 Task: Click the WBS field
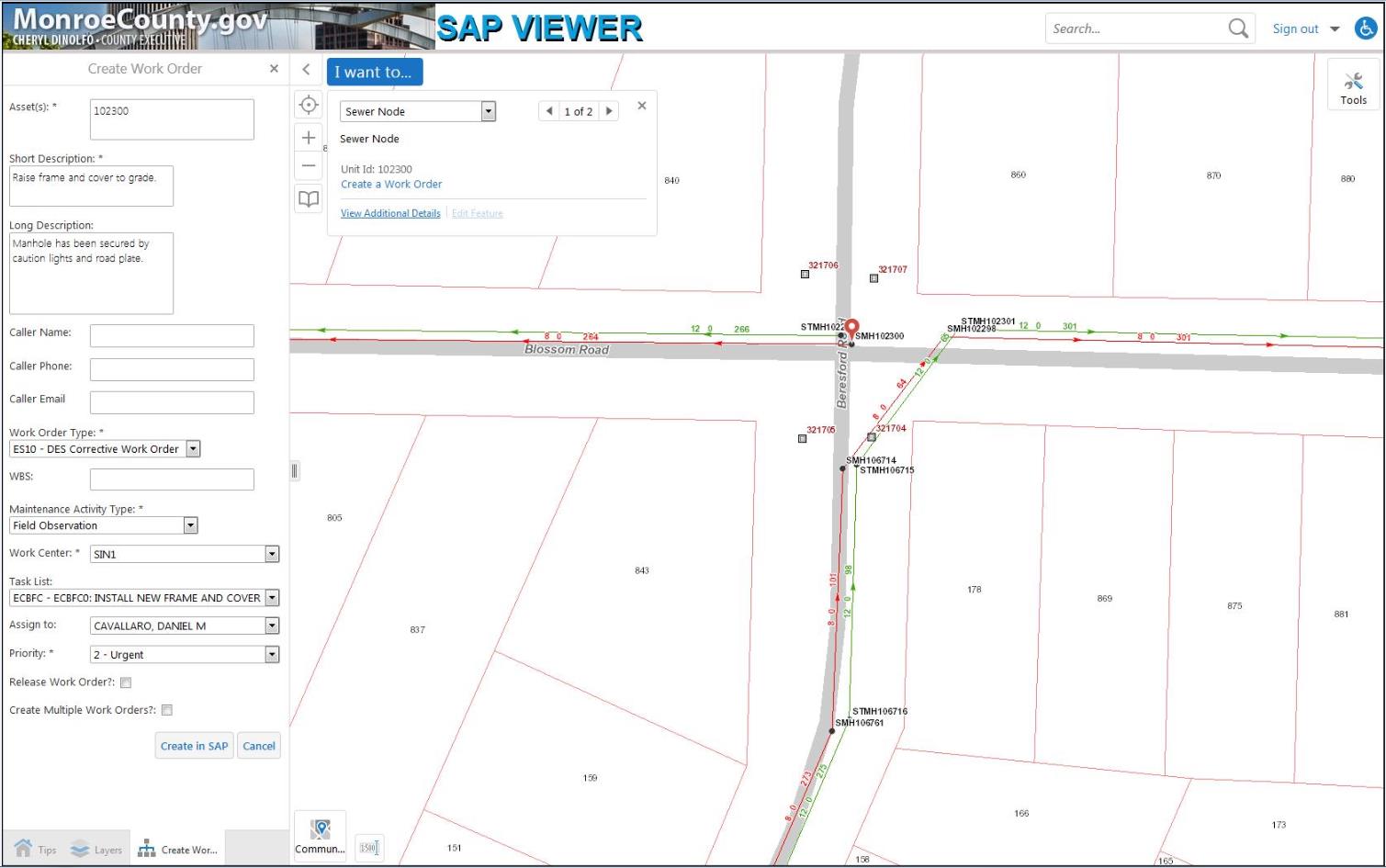tap(172, 479)
